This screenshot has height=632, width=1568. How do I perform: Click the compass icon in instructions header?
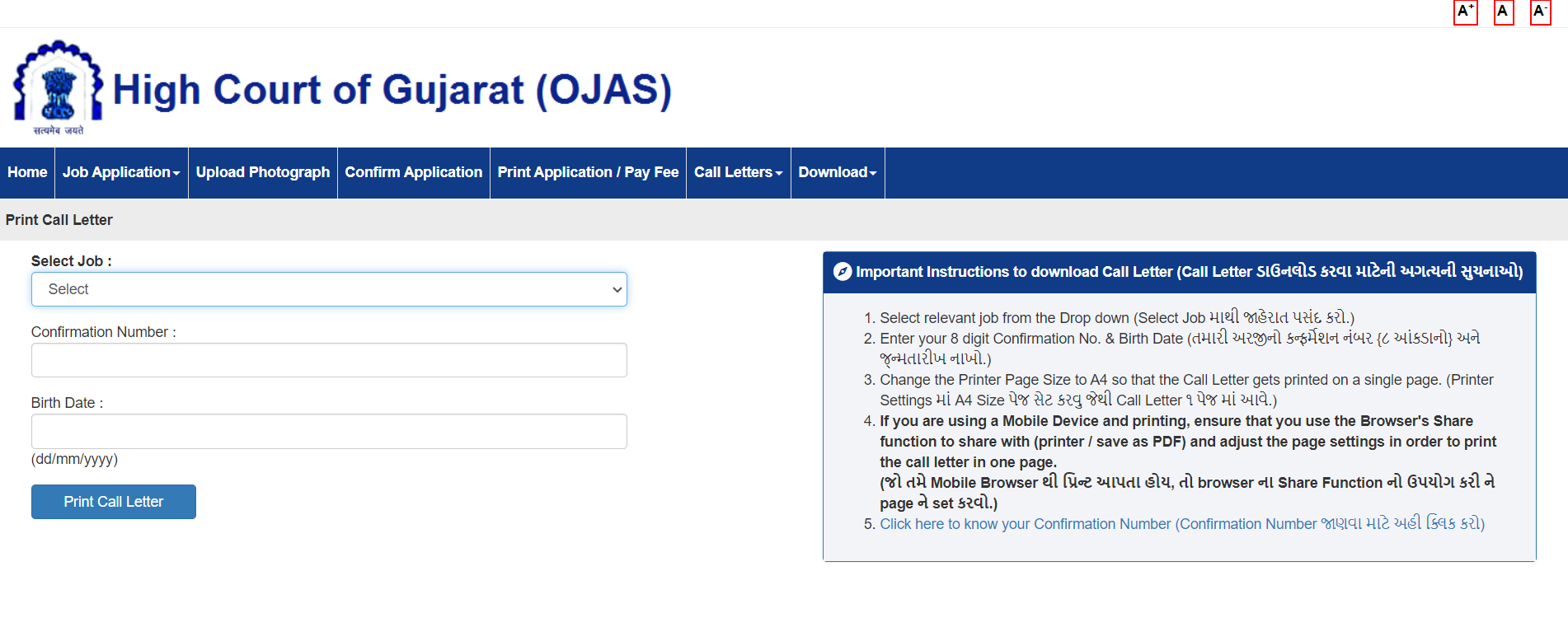pos(843,272)
